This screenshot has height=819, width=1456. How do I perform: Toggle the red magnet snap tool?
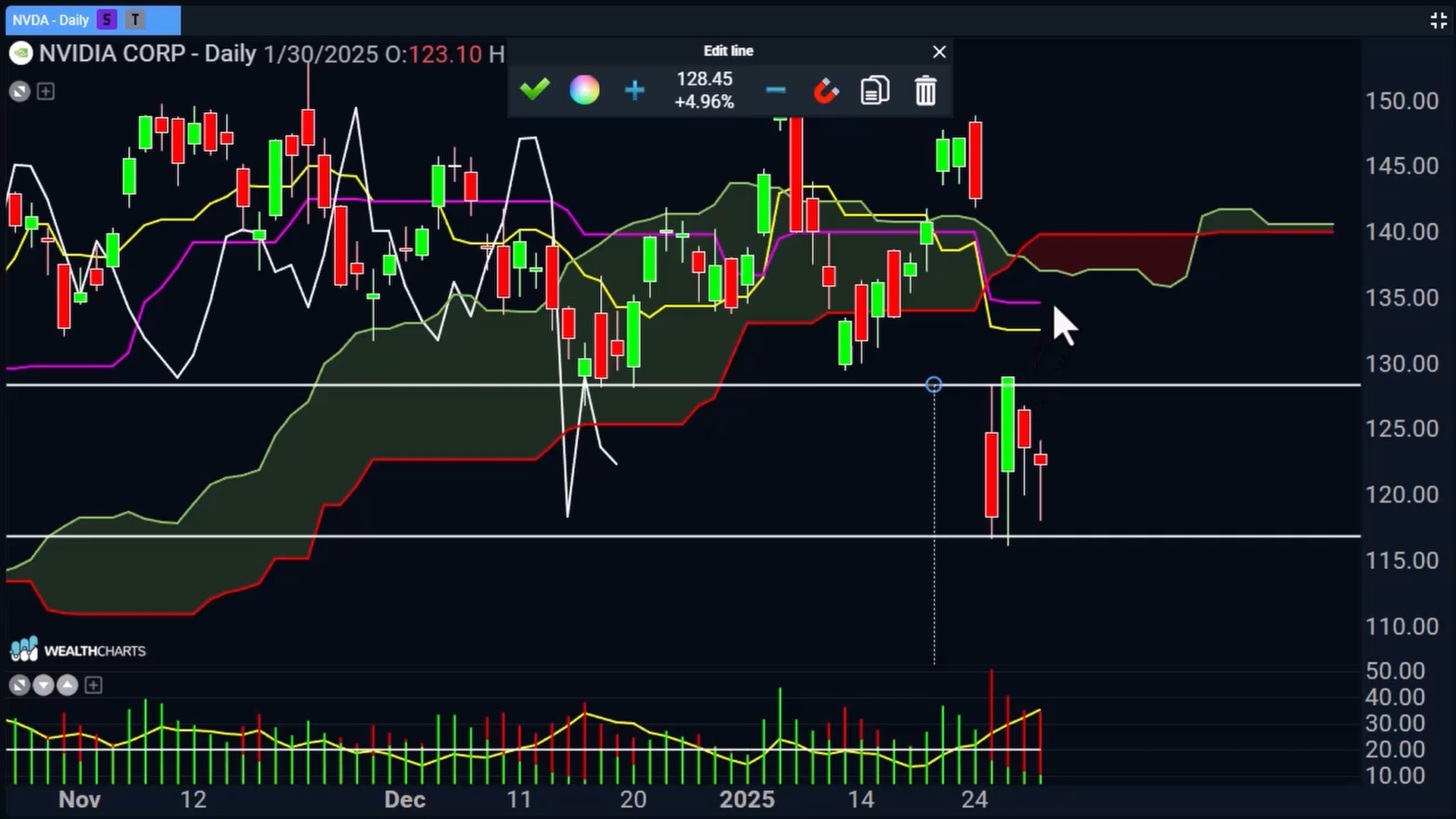(826, 90)
